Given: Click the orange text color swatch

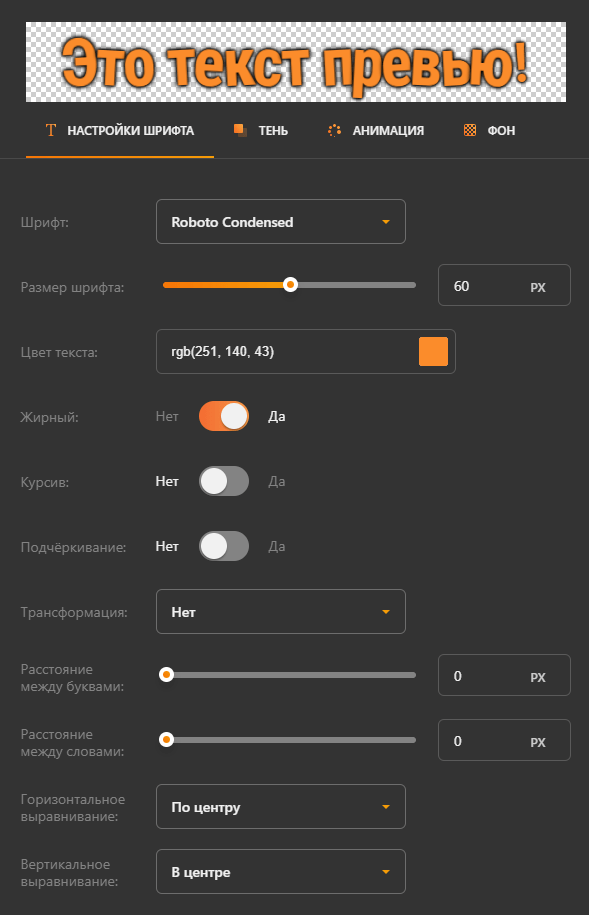Looking at the screenshot, I should (x=433, y=351).
